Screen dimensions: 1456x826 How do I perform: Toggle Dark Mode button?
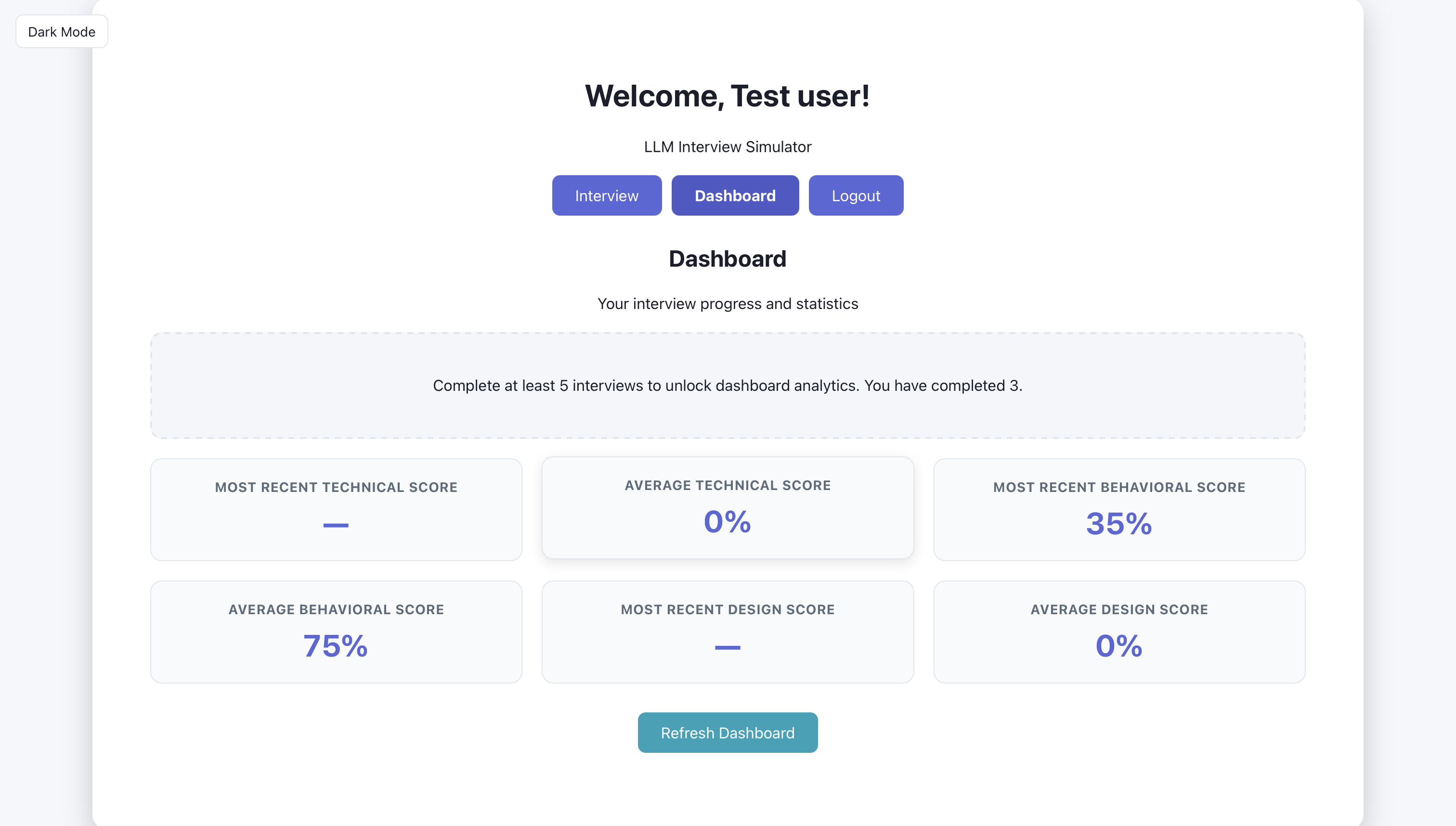pos(61,32)
